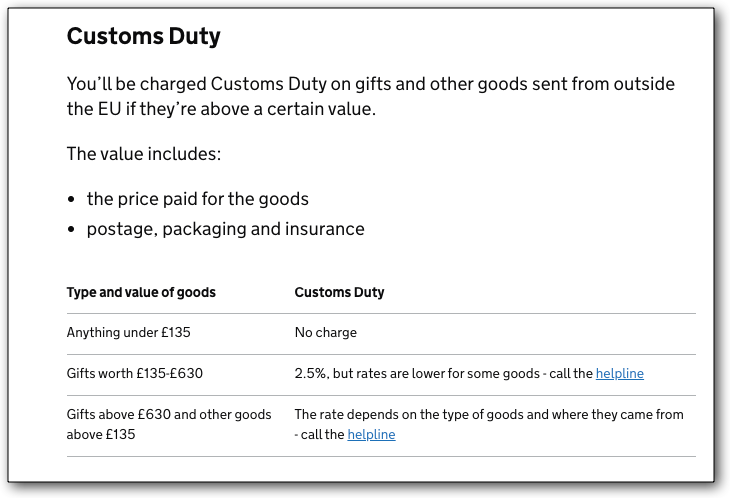Click 'The value includes:' paragraph
The width and height of the screenshot is (730, 498).
(143, 154)
